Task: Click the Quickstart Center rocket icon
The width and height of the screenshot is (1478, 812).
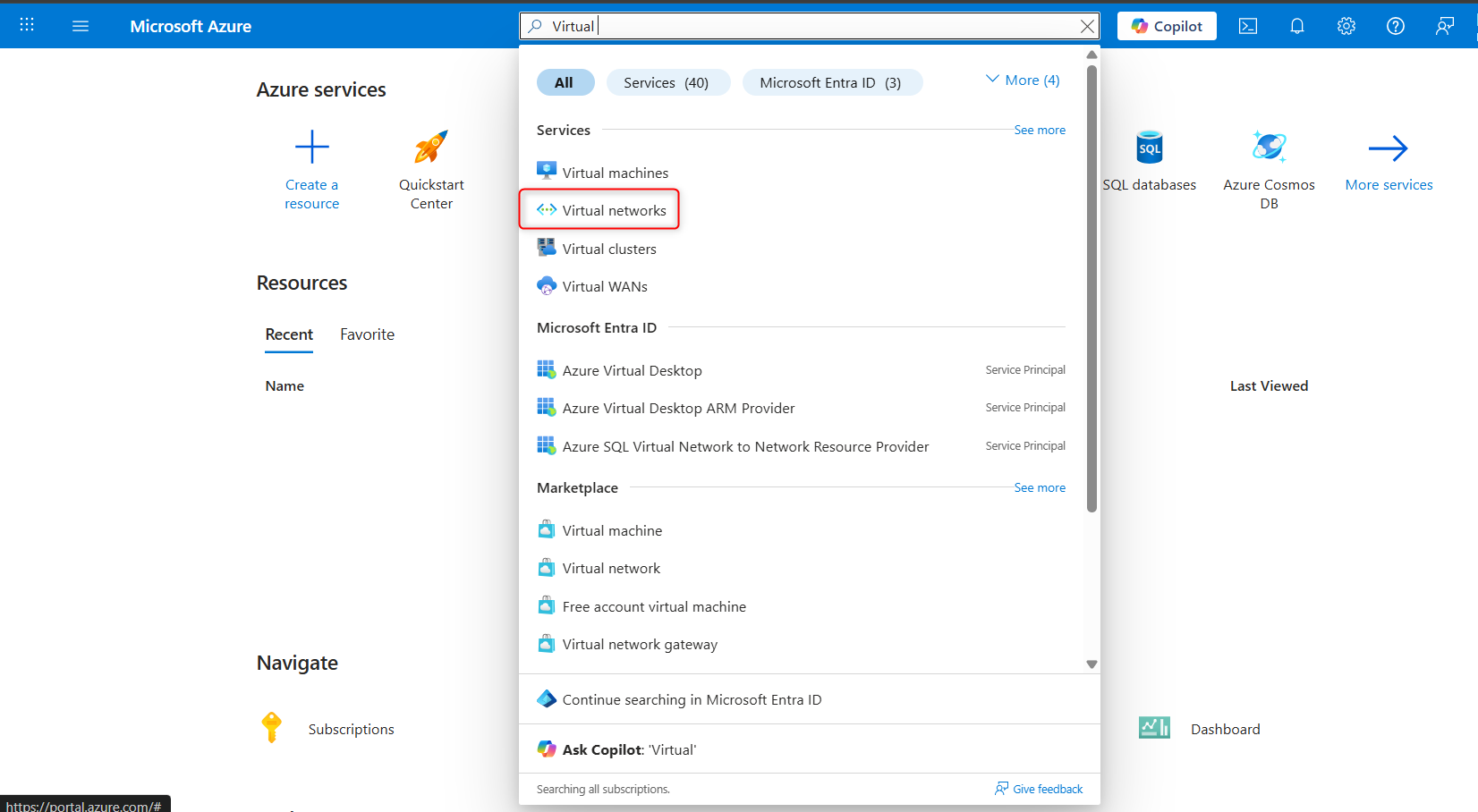Action: pyautogui.click(x=431, y=148)
